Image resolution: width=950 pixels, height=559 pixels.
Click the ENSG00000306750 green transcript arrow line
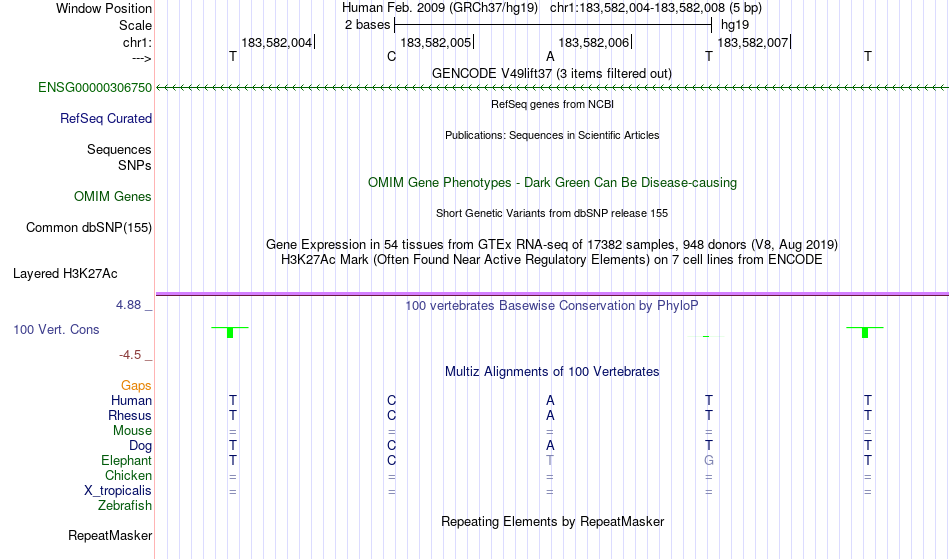(x=552, y=88)
